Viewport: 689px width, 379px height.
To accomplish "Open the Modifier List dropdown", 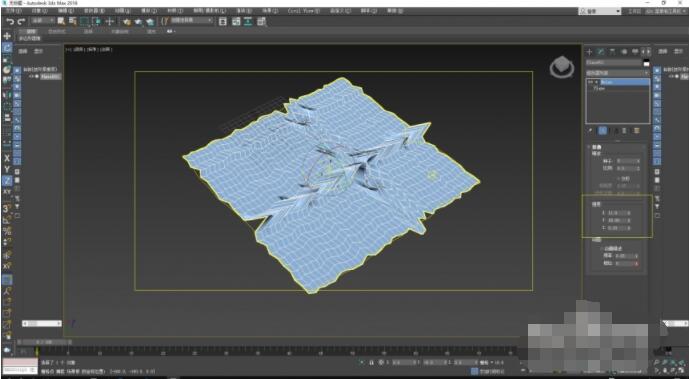I will point(617,72).
